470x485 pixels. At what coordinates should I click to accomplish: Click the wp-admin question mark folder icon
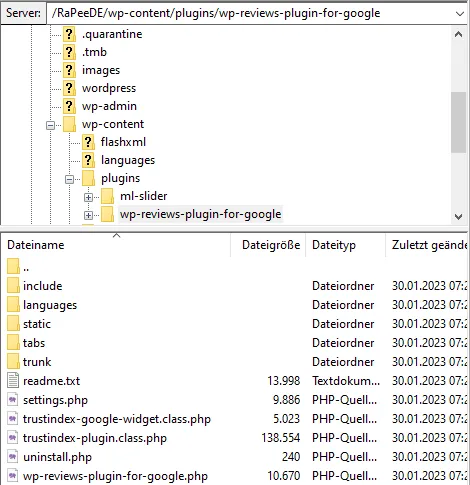(x=69, y=106)
